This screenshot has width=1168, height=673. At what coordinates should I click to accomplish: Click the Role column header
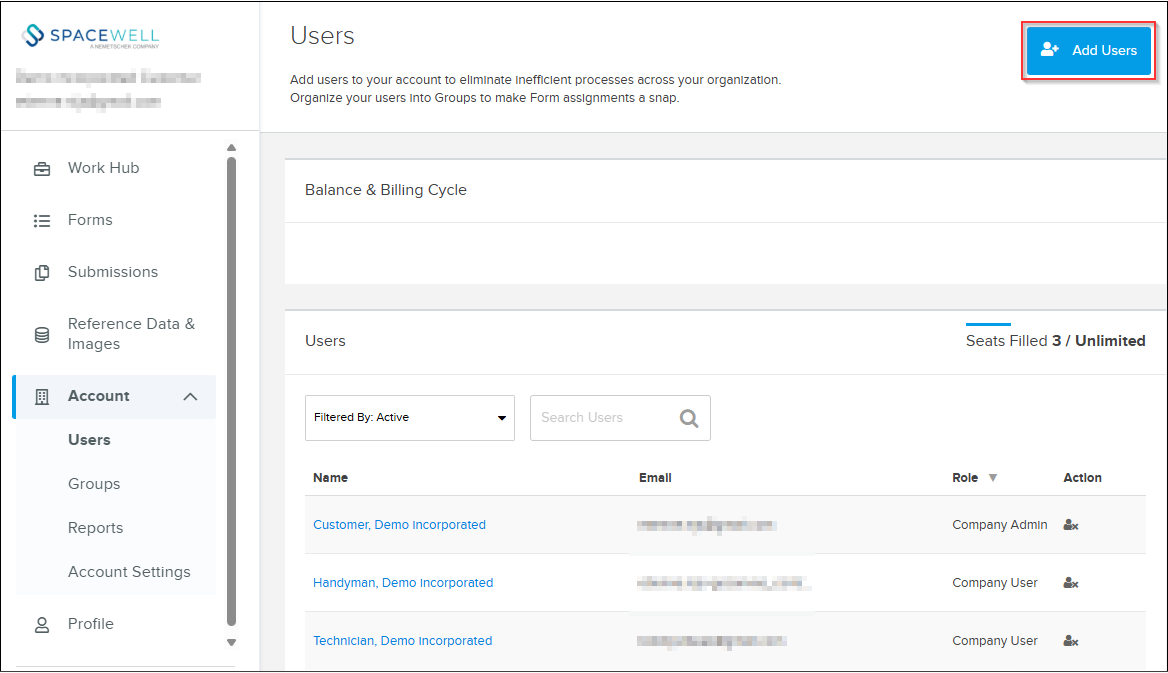click(965, 478)
